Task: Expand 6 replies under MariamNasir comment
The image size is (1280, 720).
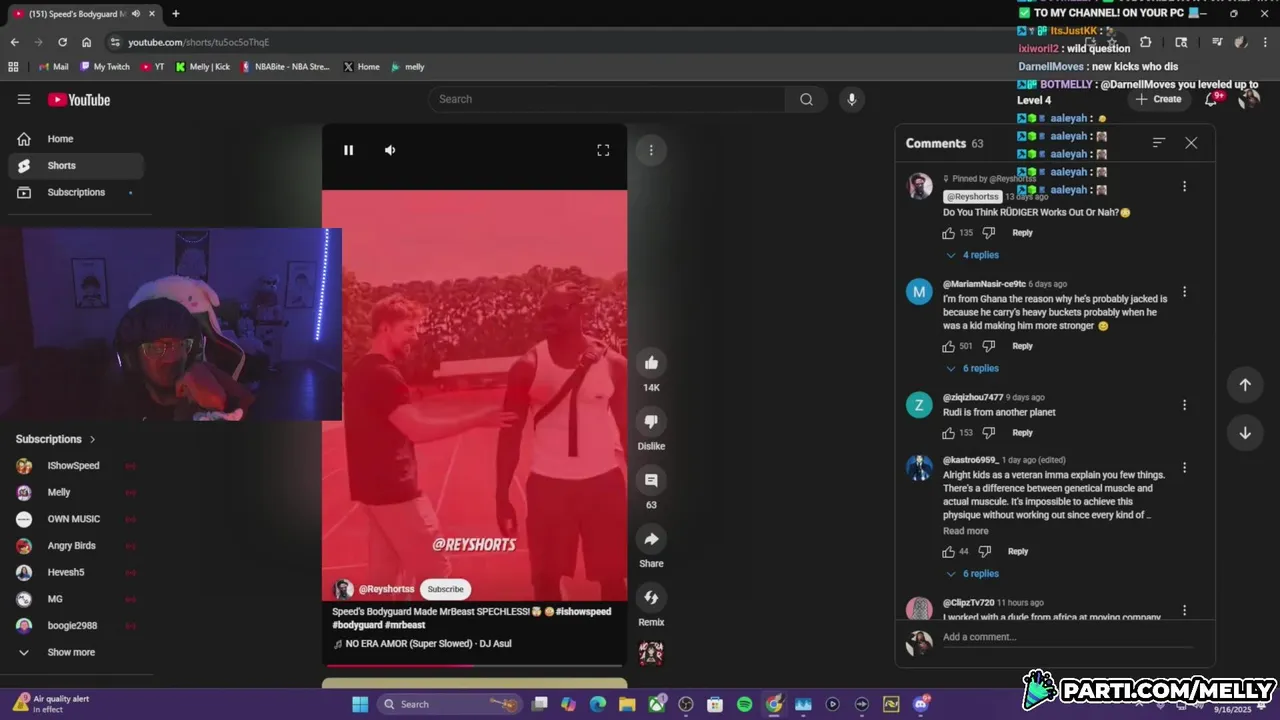Action: pos(973,368)
